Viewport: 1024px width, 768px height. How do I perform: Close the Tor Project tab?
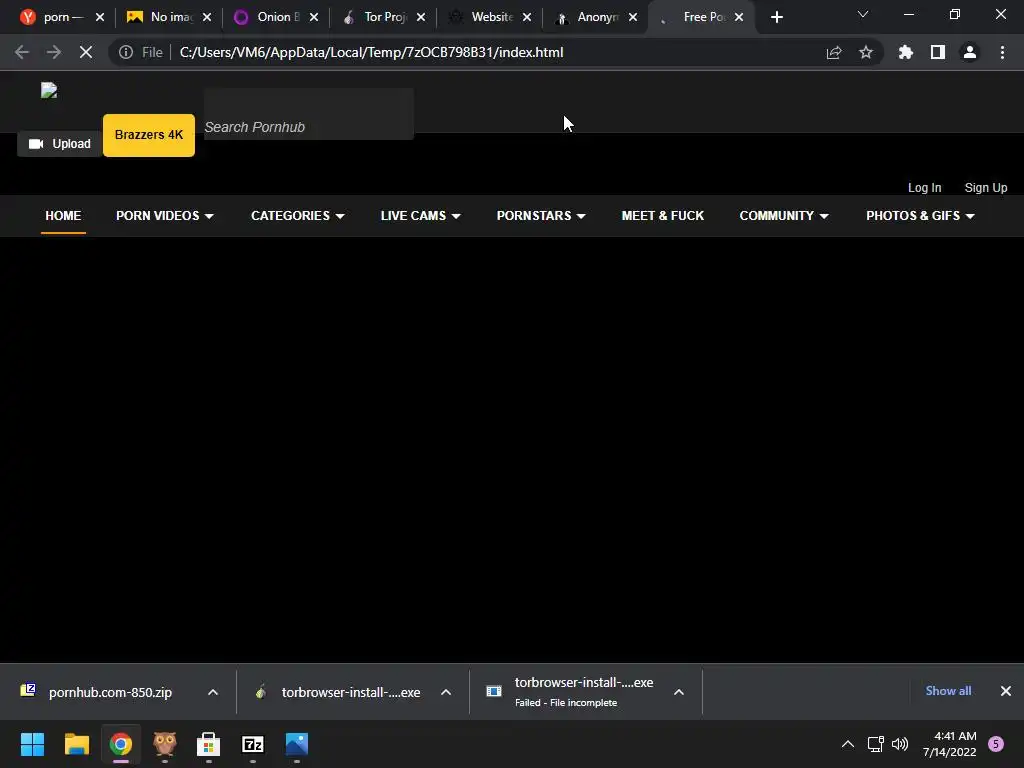coord(421,17)
